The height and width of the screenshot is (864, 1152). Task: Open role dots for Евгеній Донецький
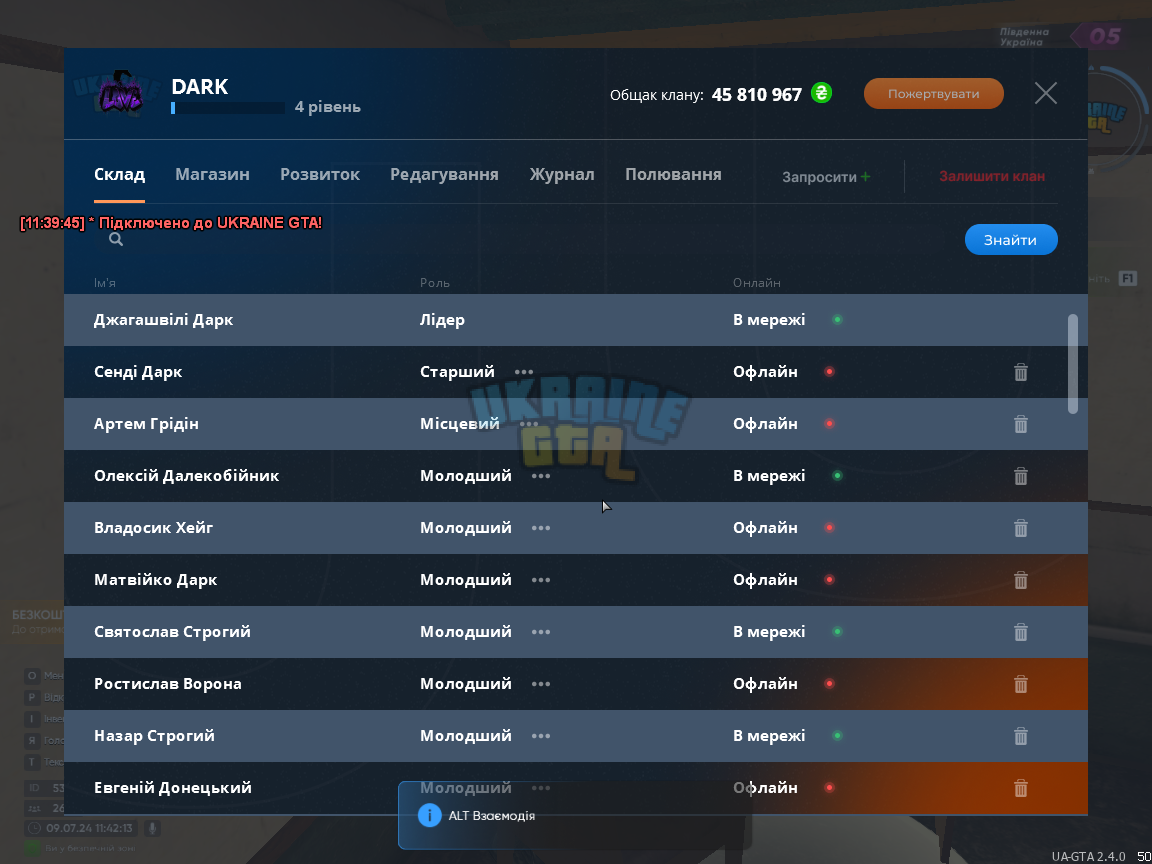[x=541, y=788]
